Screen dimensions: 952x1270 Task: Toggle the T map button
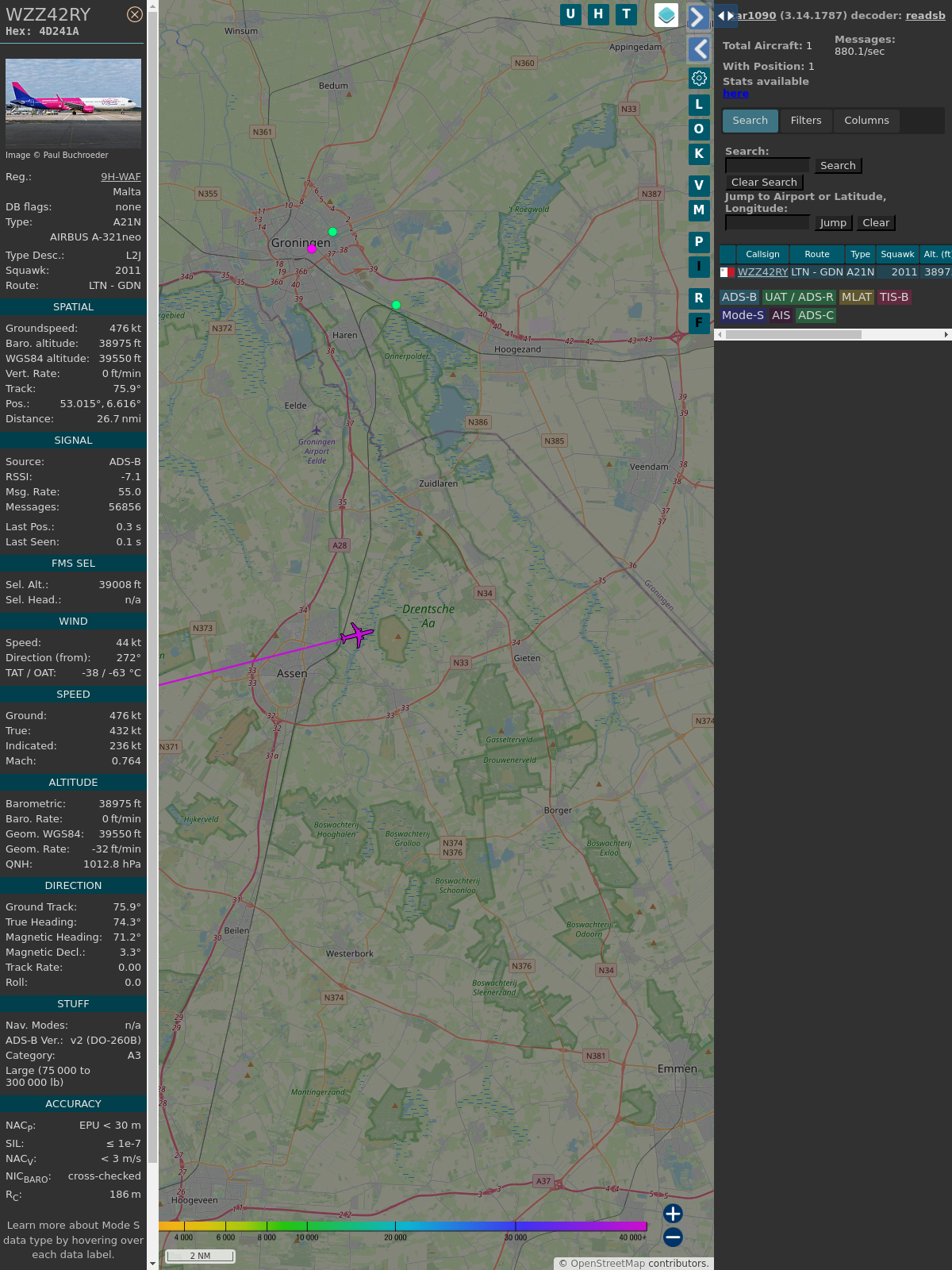(627, 14)
